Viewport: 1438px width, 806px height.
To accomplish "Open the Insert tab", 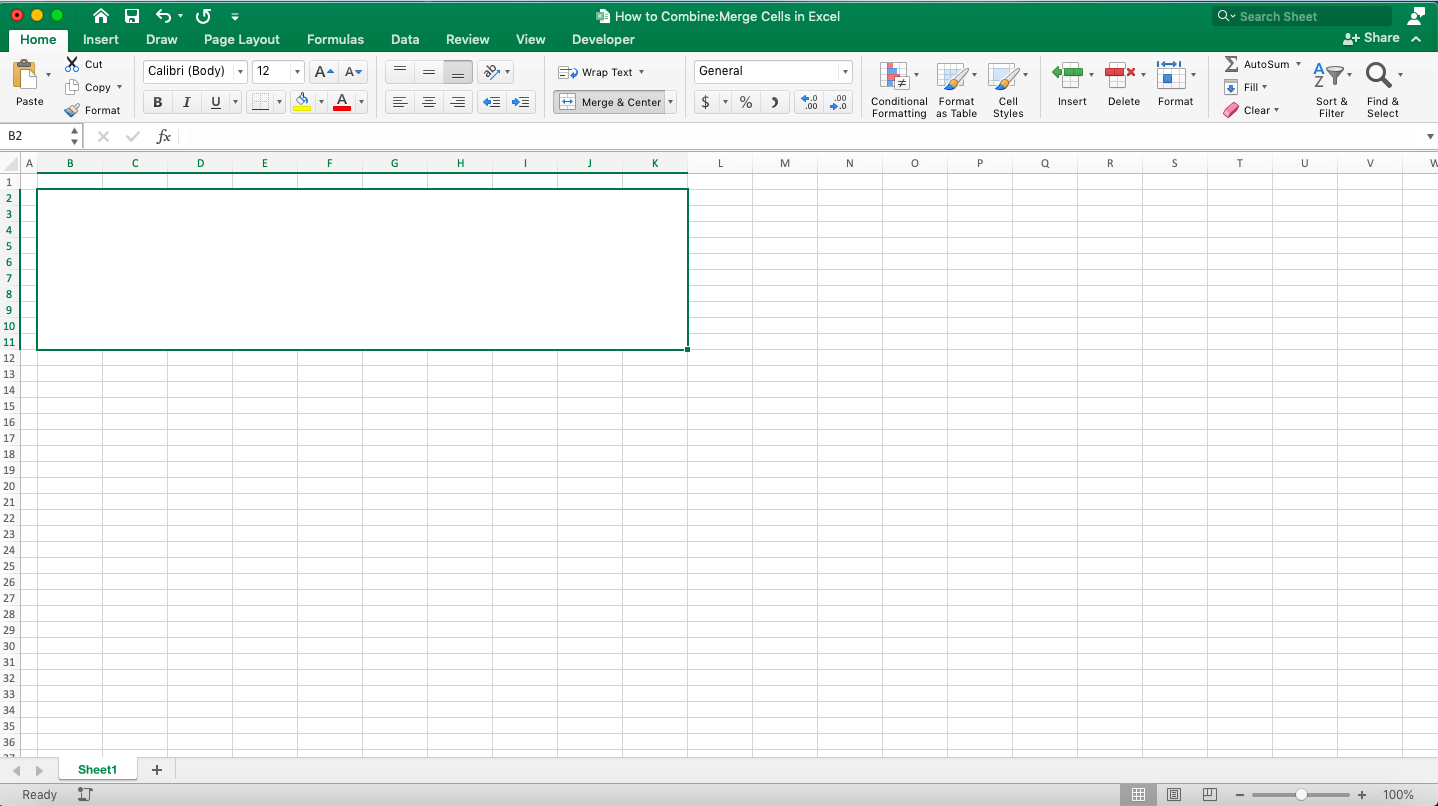I will pos(101,40).
